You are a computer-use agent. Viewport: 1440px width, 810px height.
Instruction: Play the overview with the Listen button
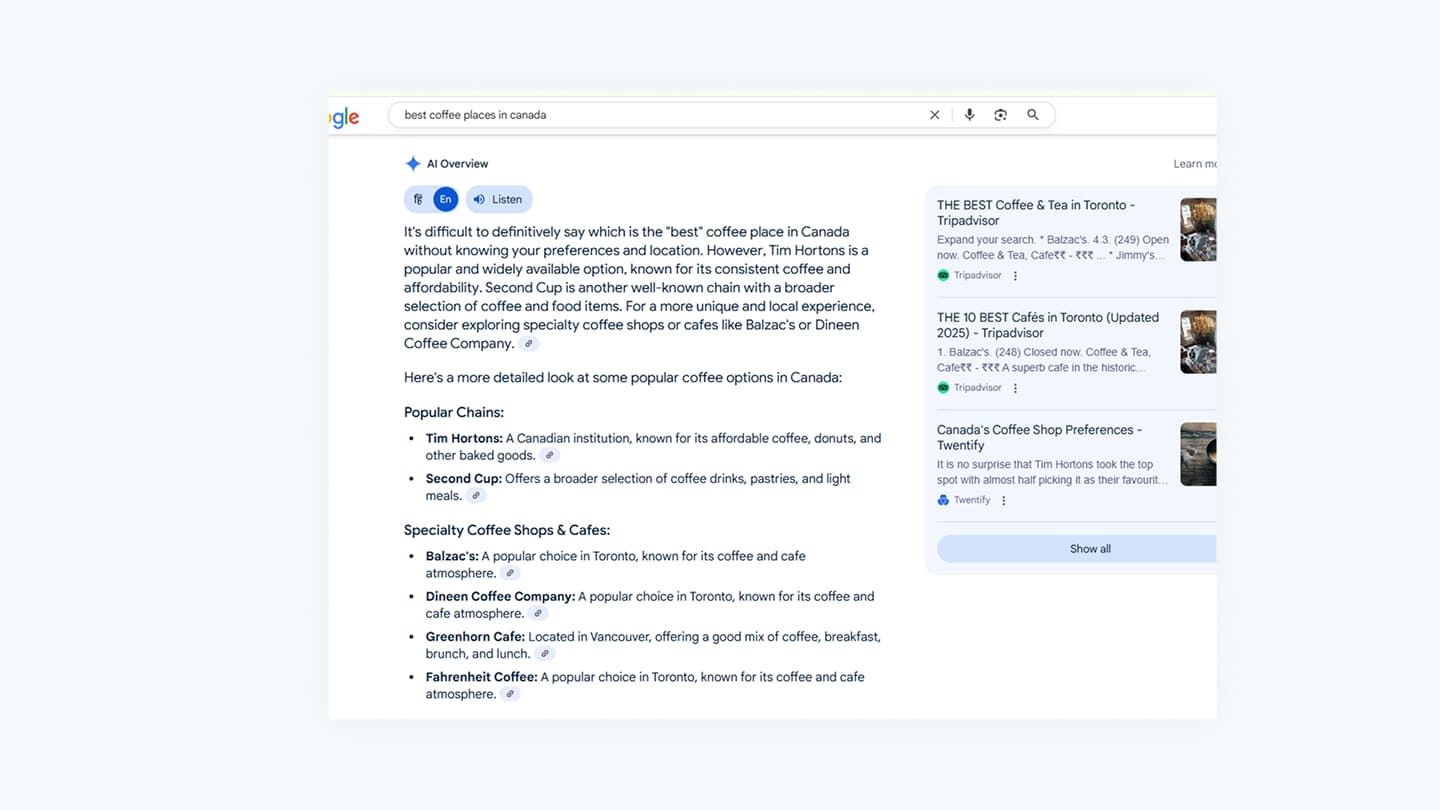click(498, 199)
